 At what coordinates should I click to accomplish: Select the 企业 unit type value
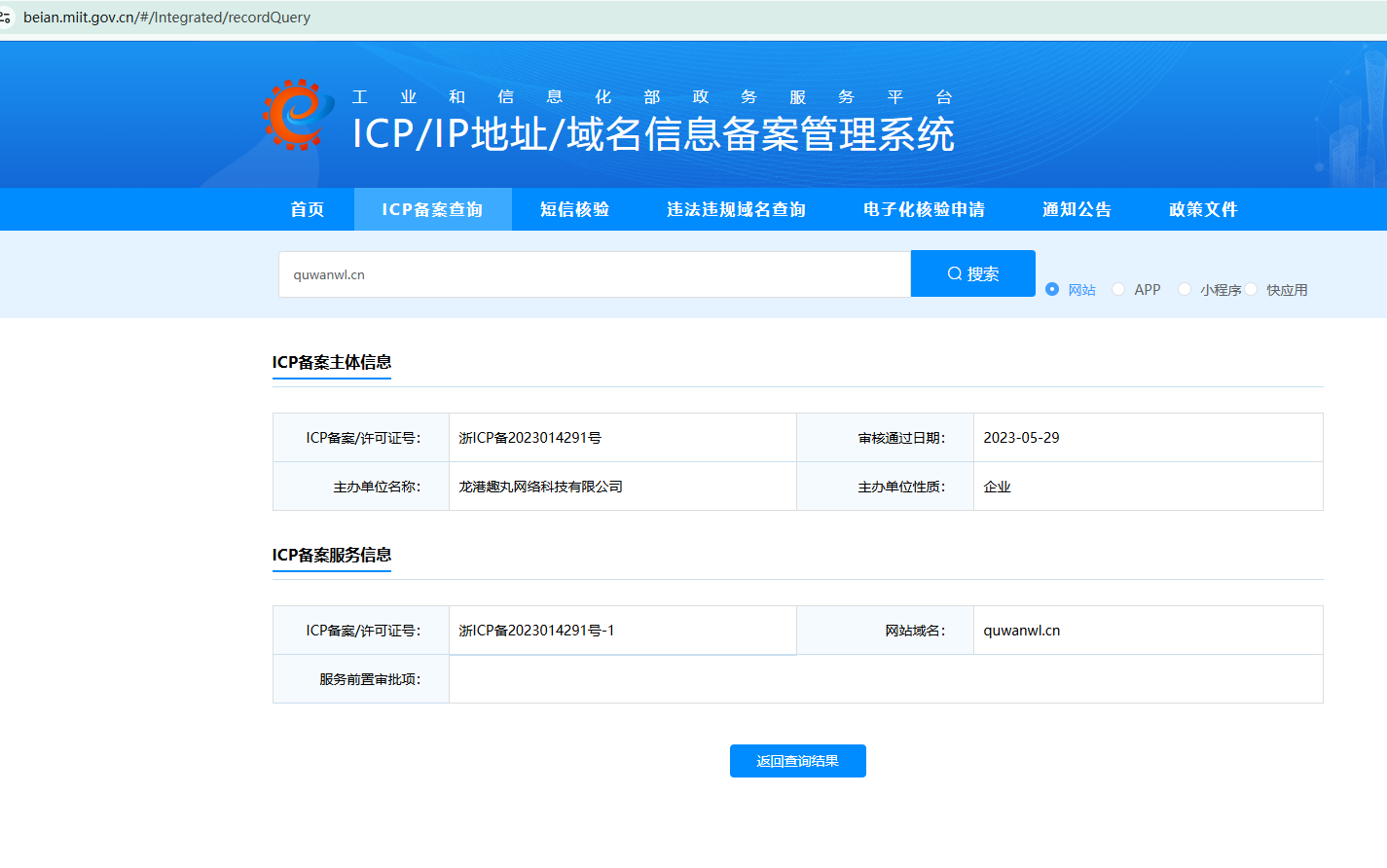pos(998,487)
